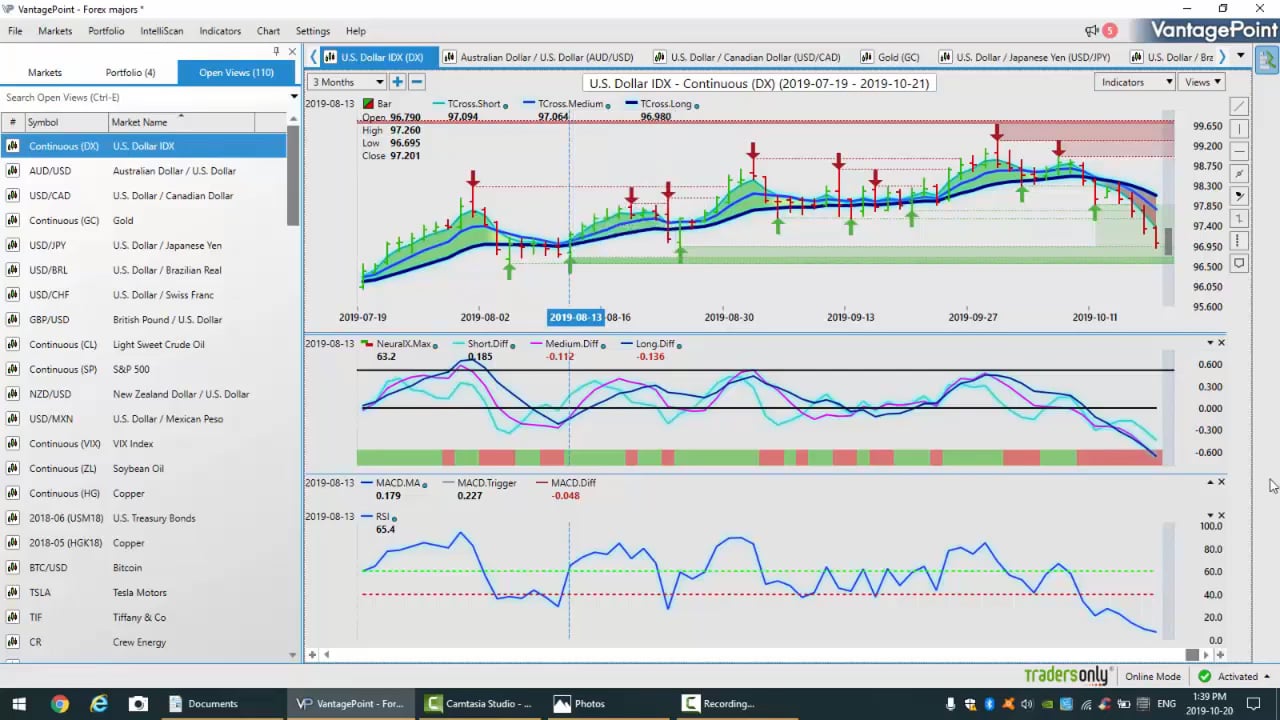Screen dimensions: 1280x720
Task: Sort by the Market Name column header
Action: 182,122
